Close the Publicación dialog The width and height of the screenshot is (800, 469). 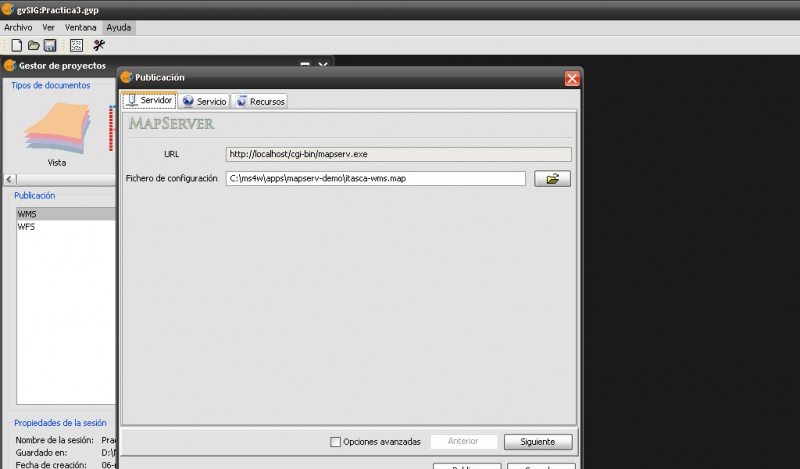point(572,78)
